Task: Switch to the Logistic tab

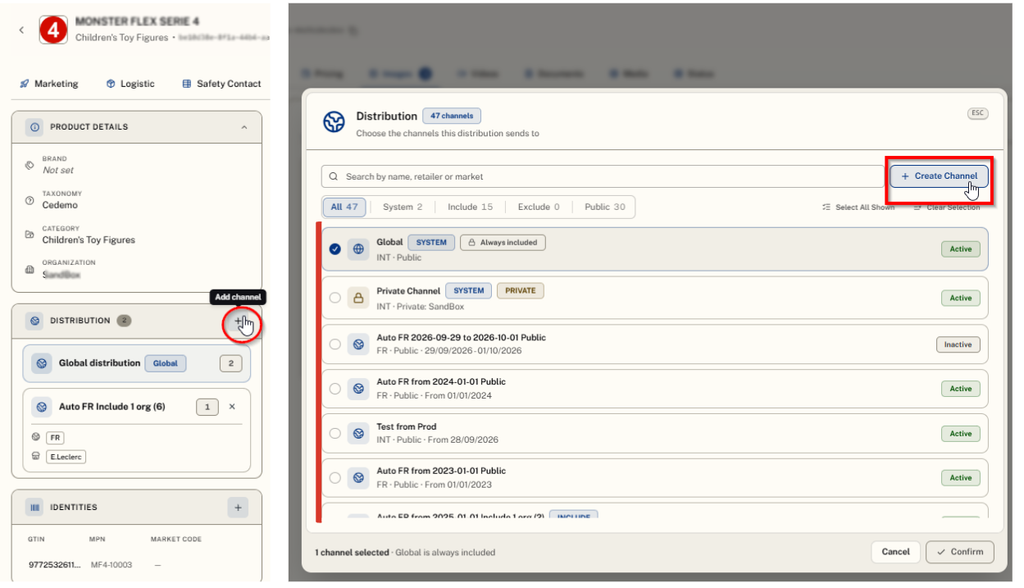Action: pos(130,84)
